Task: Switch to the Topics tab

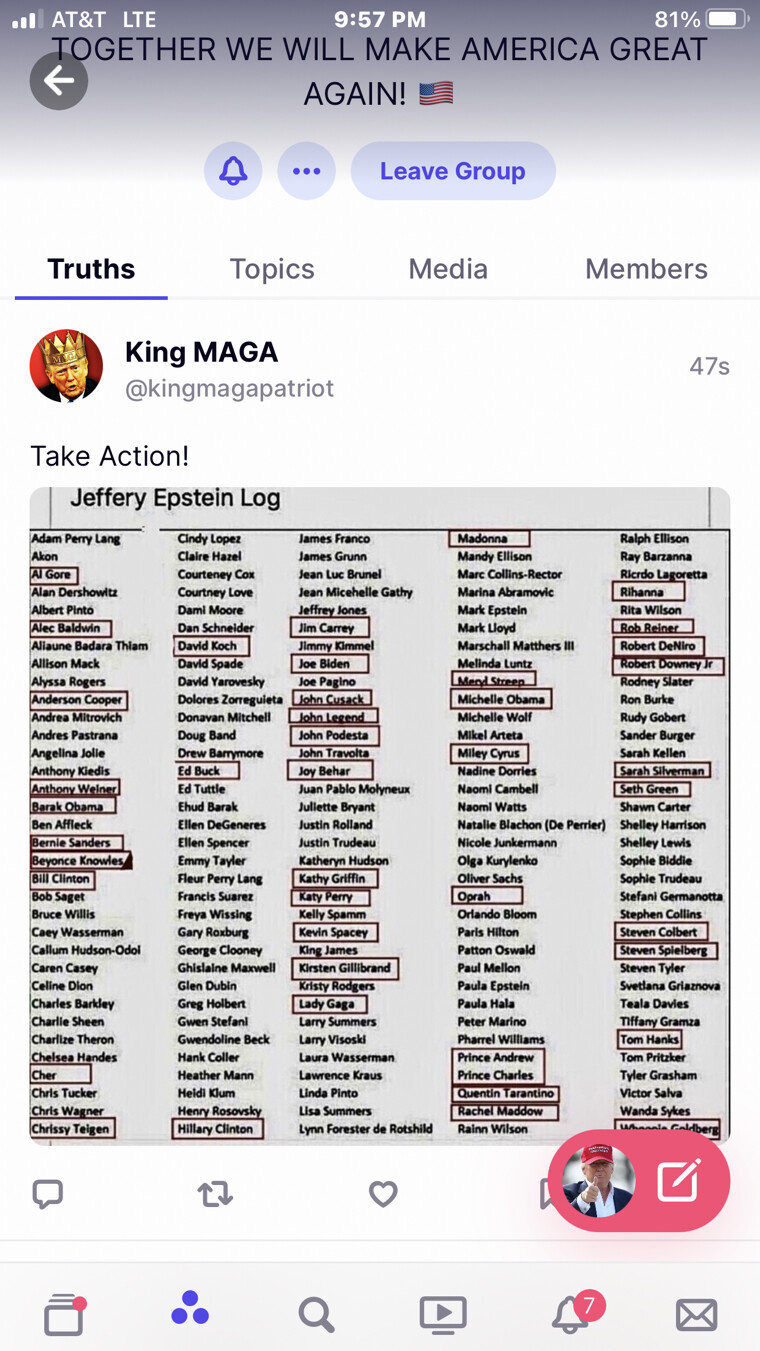Action: coord(272,269)
